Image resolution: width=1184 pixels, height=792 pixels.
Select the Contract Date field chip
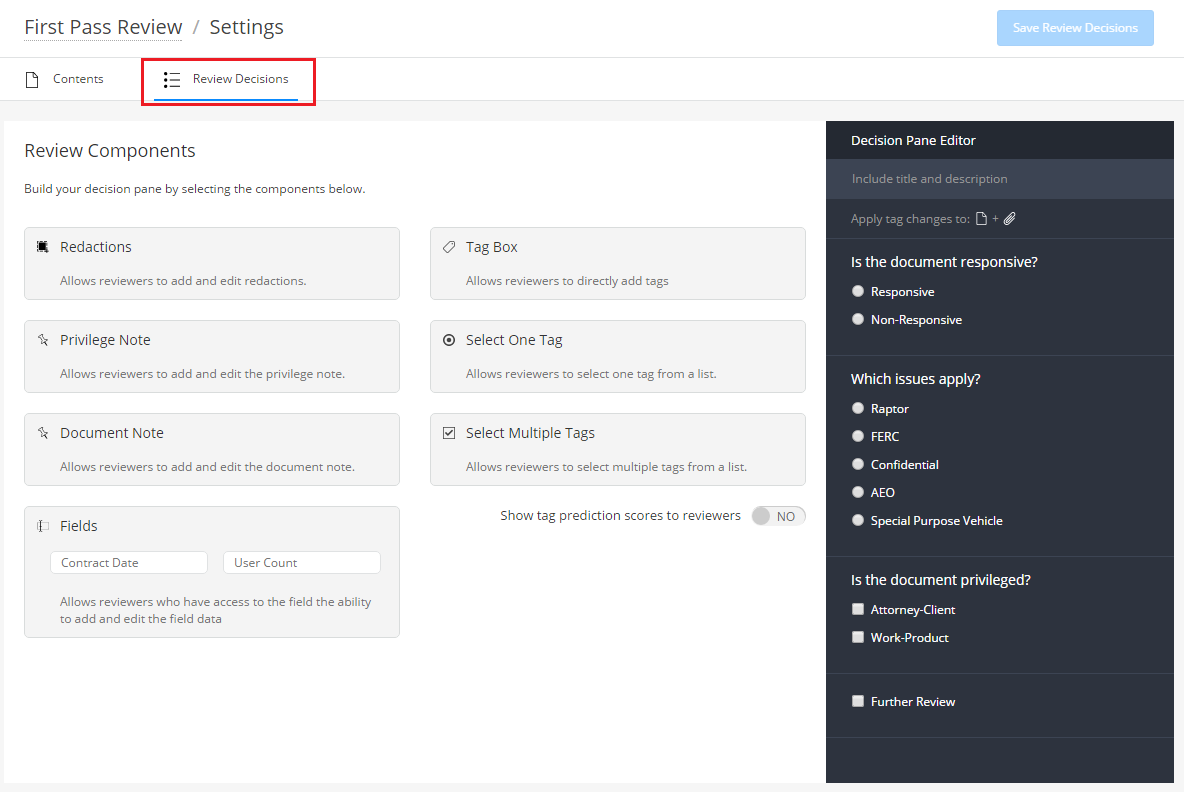click(x=129, y=562)
